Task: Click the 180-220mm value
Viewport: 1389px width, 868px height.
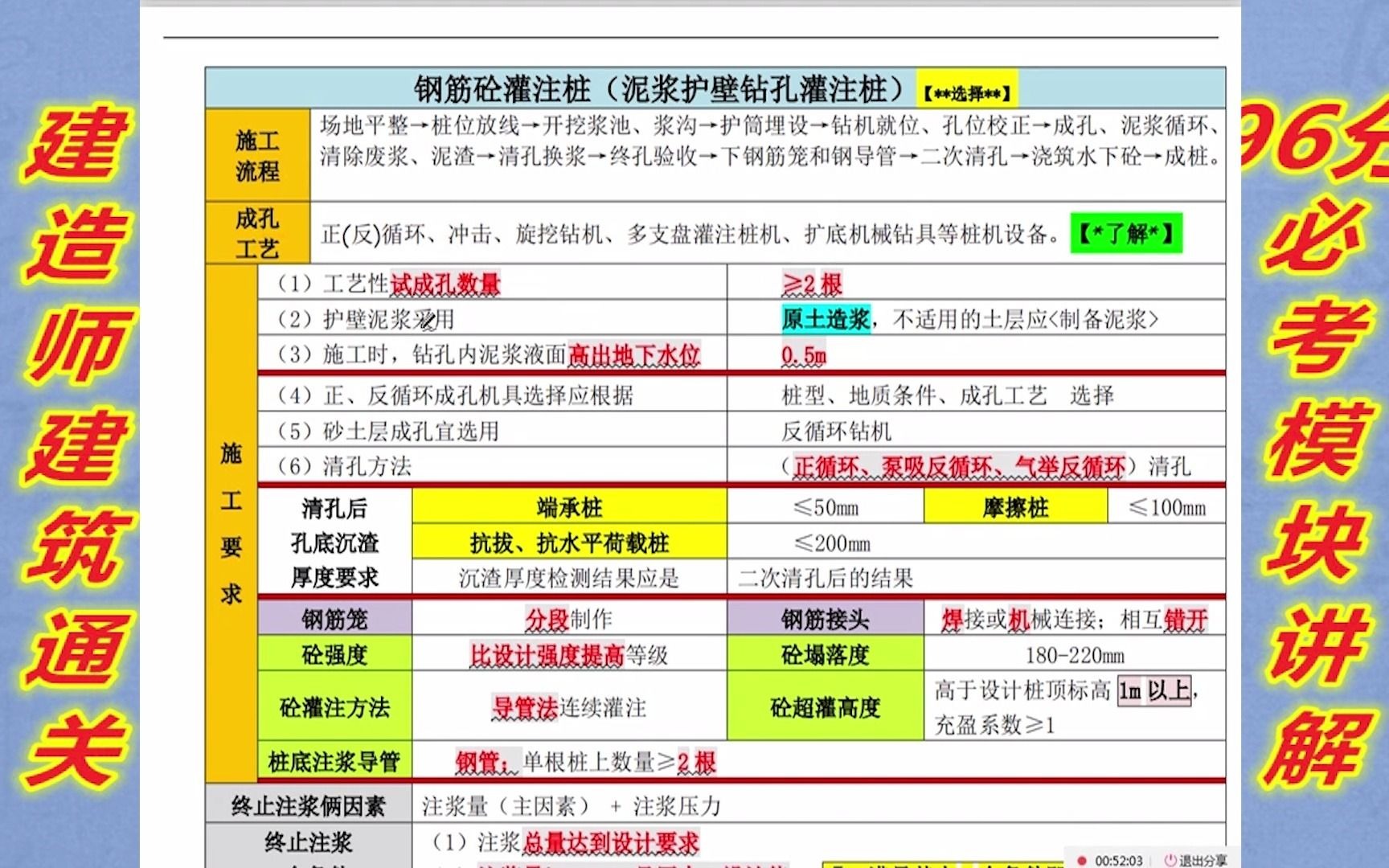Action: coord(1075,655)
